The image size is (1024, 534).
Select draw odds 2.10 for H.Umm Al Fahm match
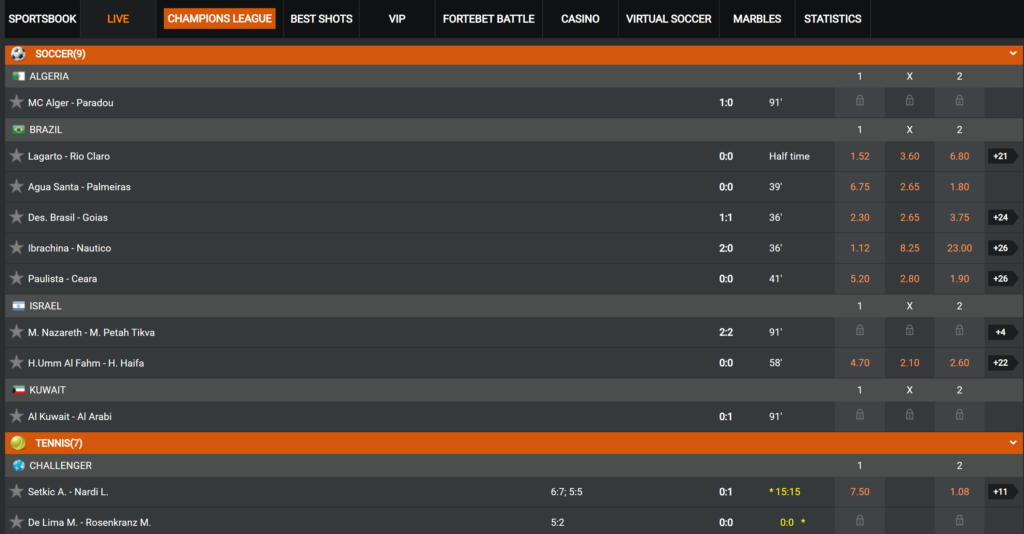[x=909, y=363]
